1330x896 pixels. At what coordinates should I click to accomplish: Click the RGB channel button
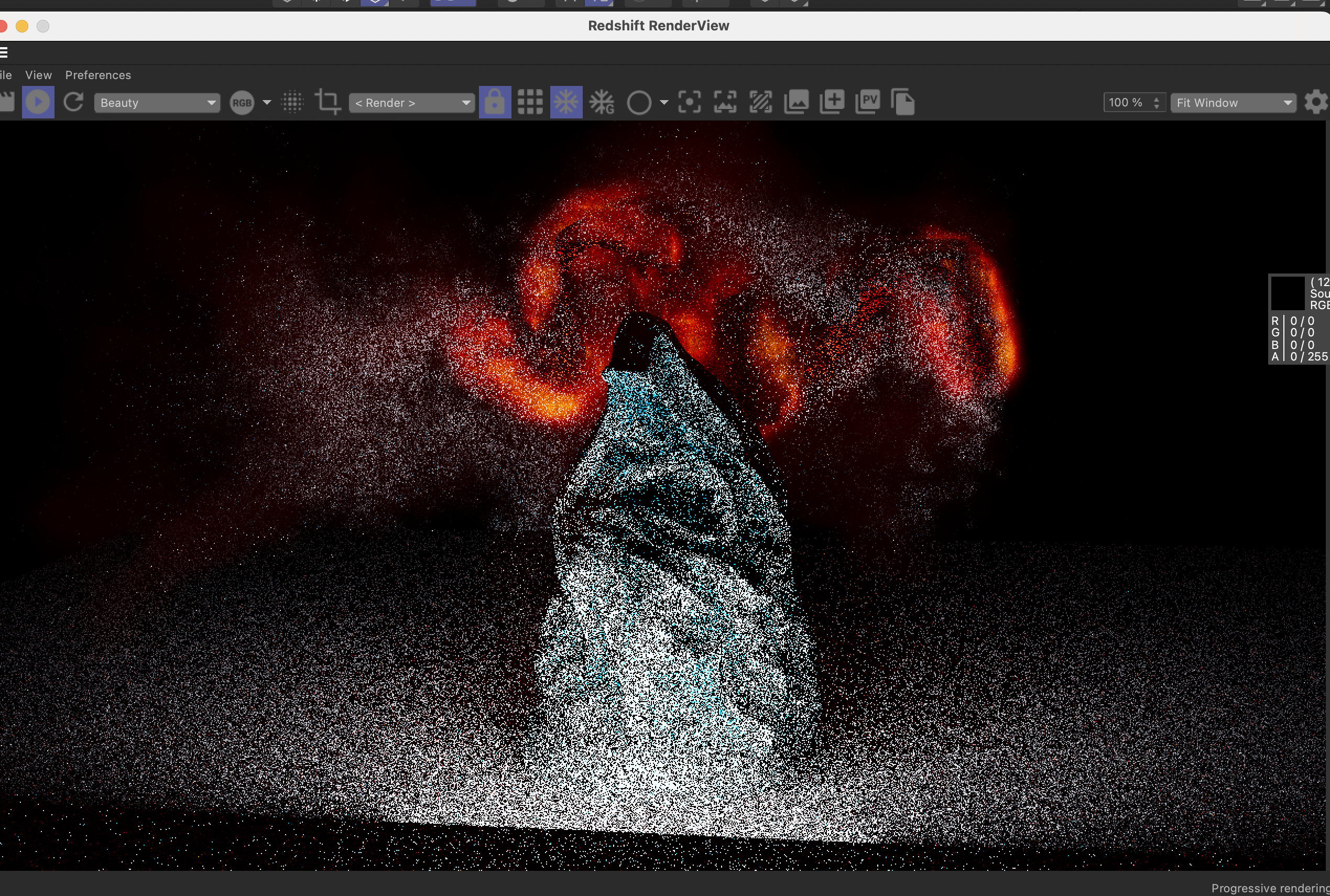[x=242, y=103]
